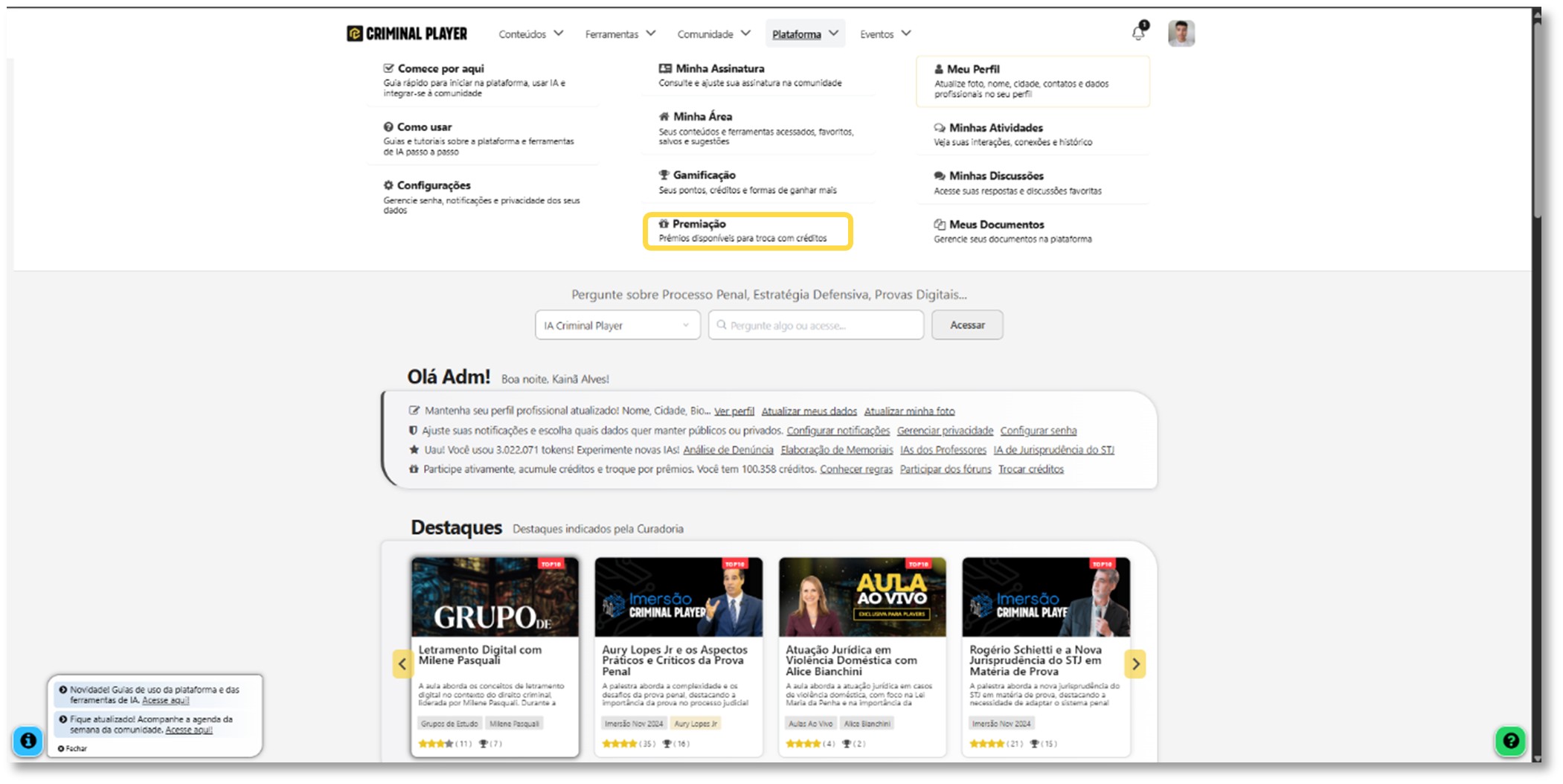Click the blue info icon bottom left

tap(28, 741)
